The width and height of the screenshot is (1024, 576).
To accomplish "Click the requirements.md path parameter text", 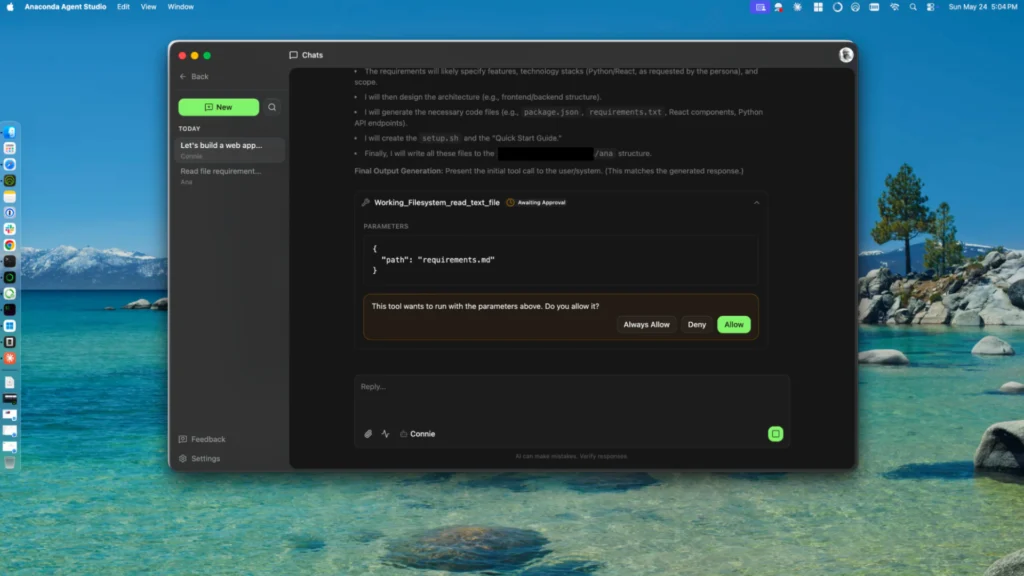I will 456,260.
